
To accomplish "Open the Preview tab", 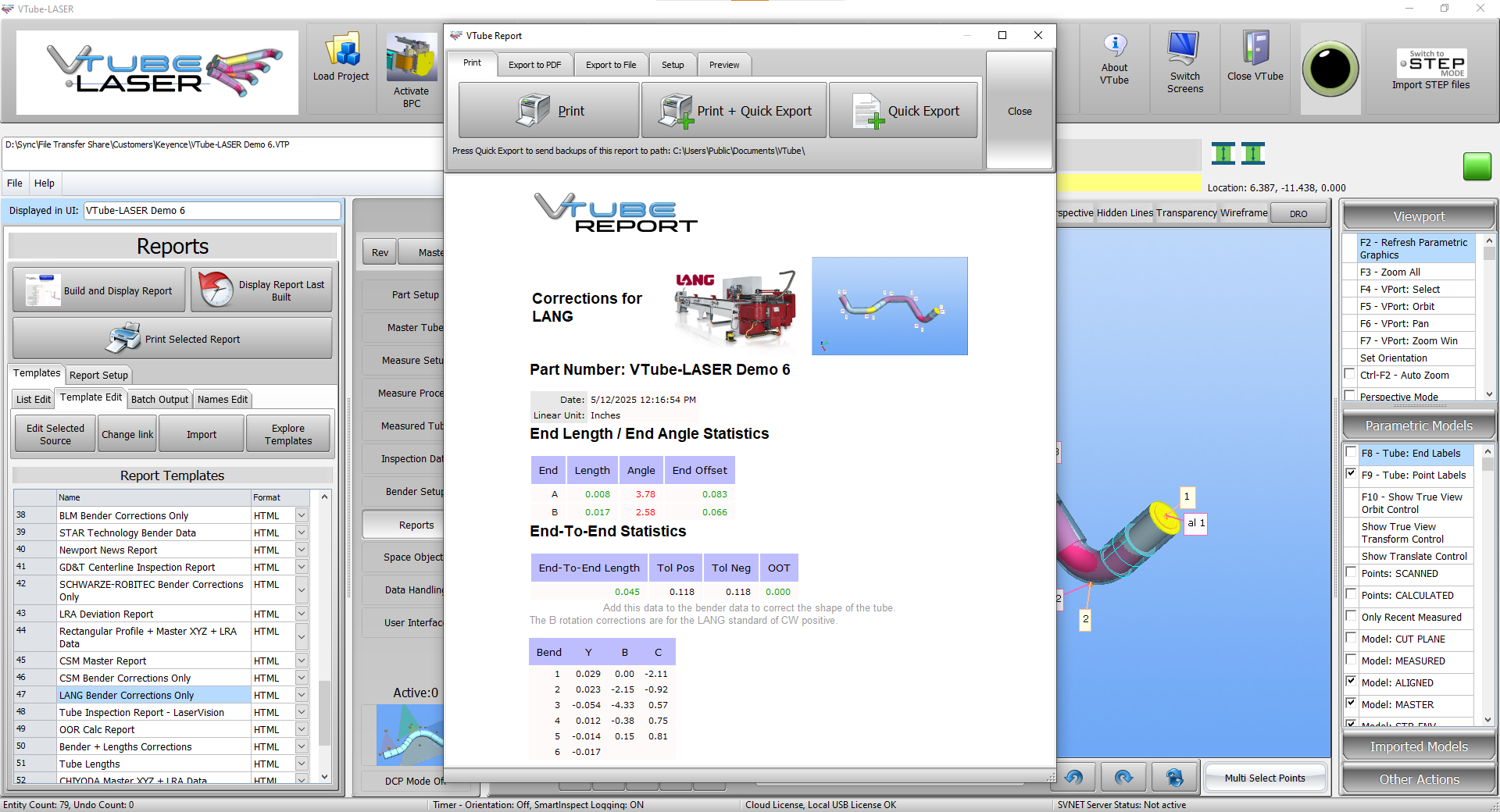I will point(724,65).
